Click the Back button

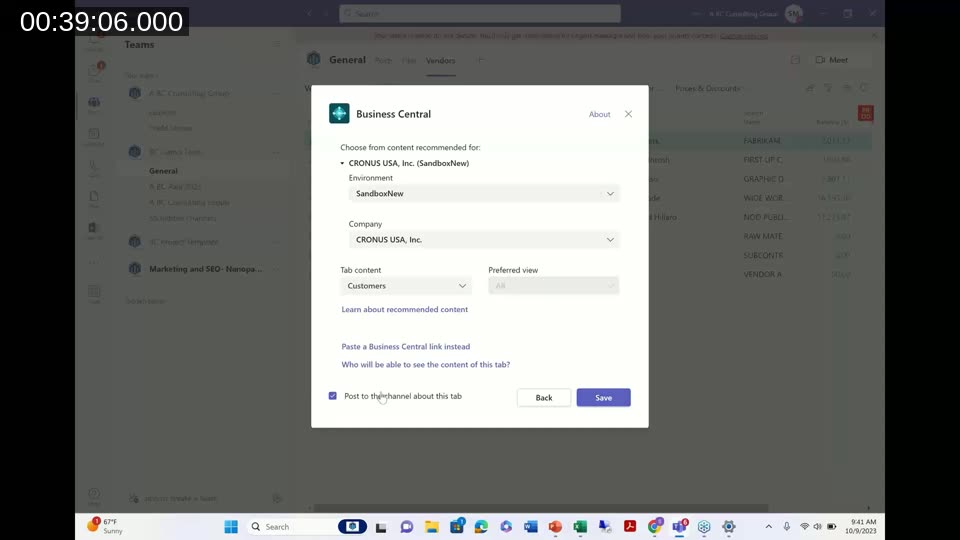[544, 397]
